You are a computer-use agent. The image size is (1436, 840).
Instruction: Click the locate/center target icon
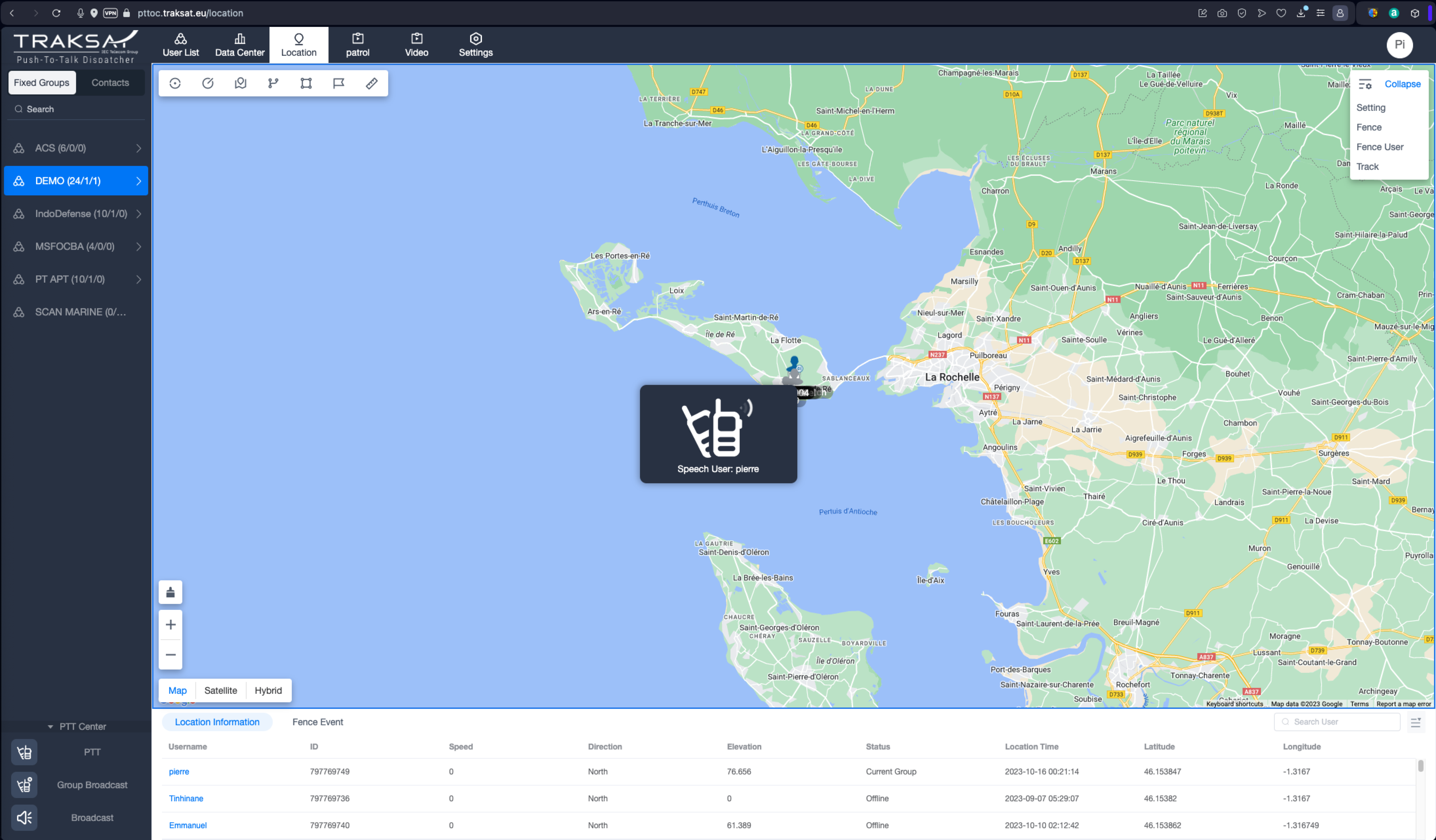pyautogui.click(x=175, y=84)
